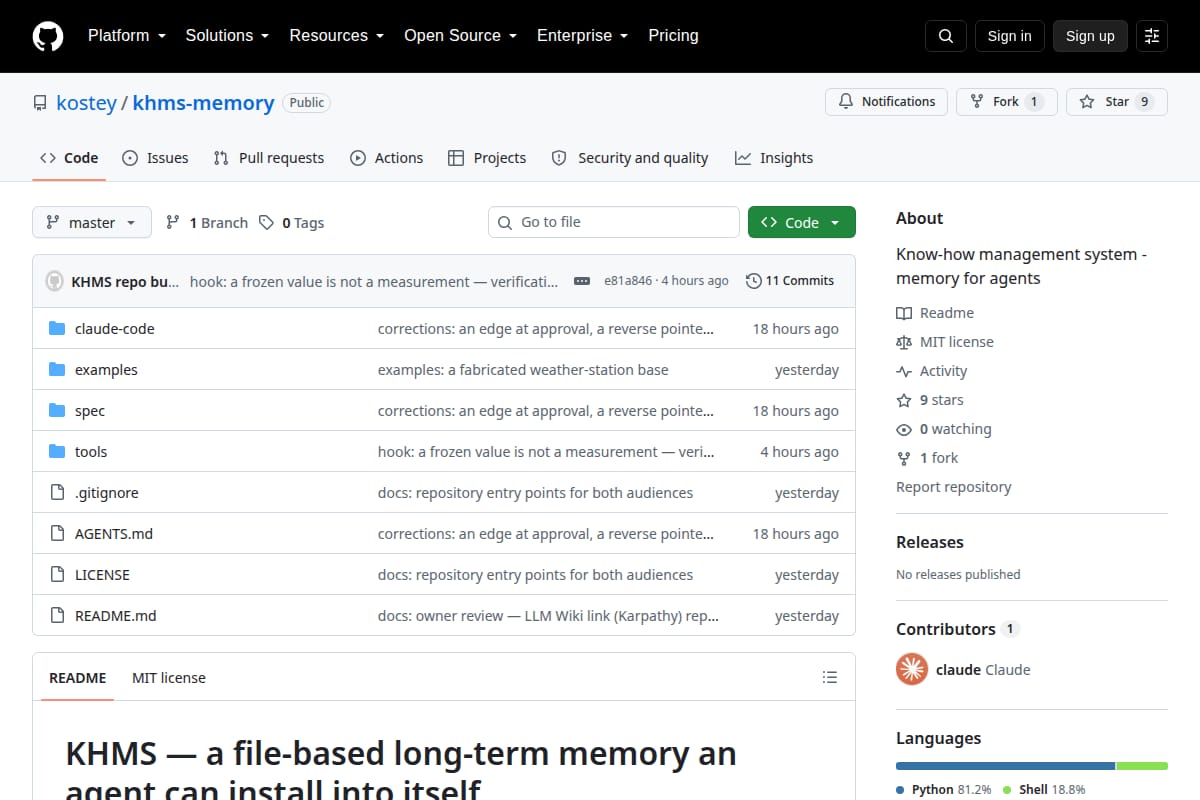The height and width of the screenshot is (800, 1200).
Task: Click the search magnifier icon
Action: point(946,36)
